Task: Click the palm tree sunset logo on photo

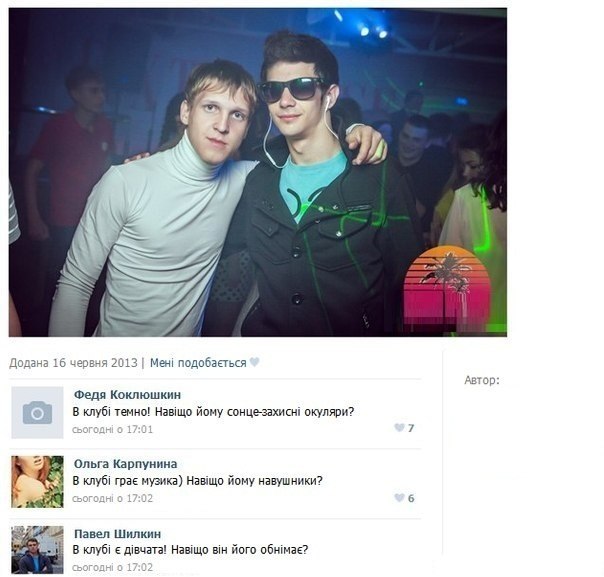Action: [447, 286]
